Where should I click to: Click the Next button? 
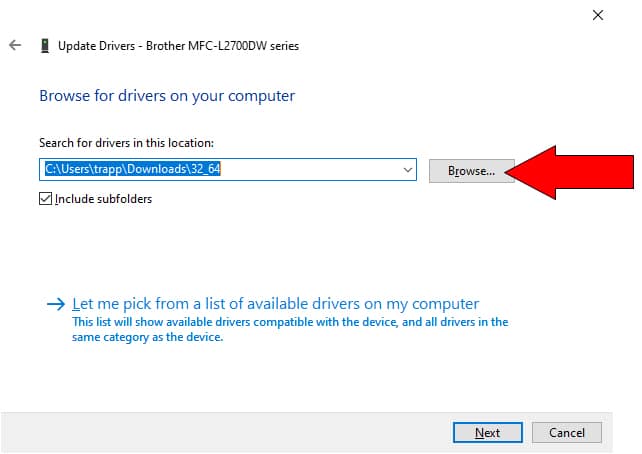(487, 432)
